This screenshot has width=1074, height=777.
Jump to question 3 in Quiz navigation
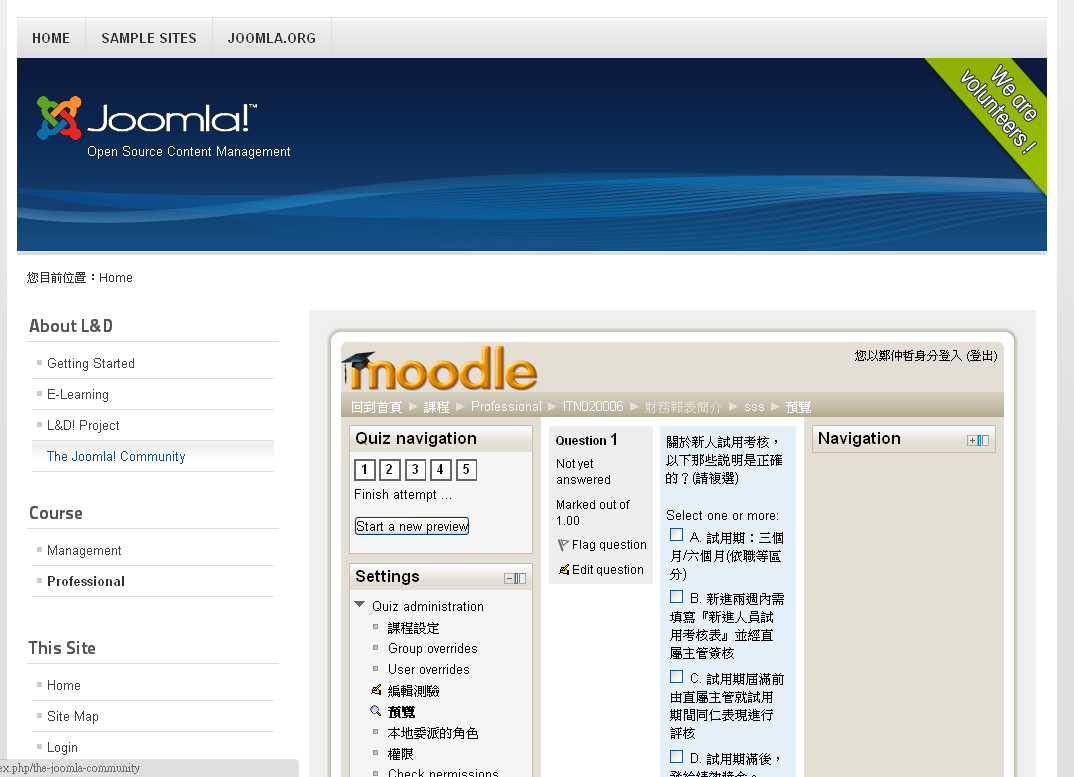(415, 469)
